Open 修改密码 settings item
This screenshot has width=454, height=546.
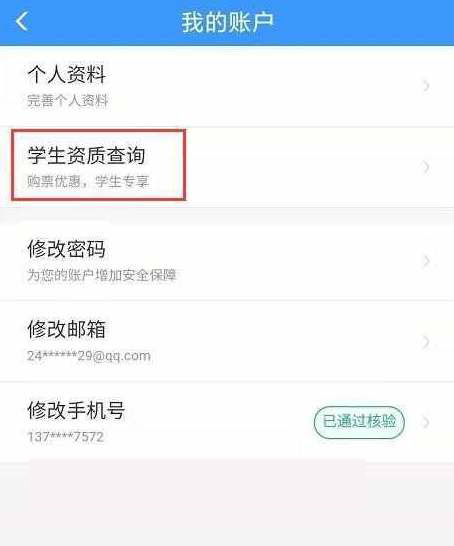227,261
